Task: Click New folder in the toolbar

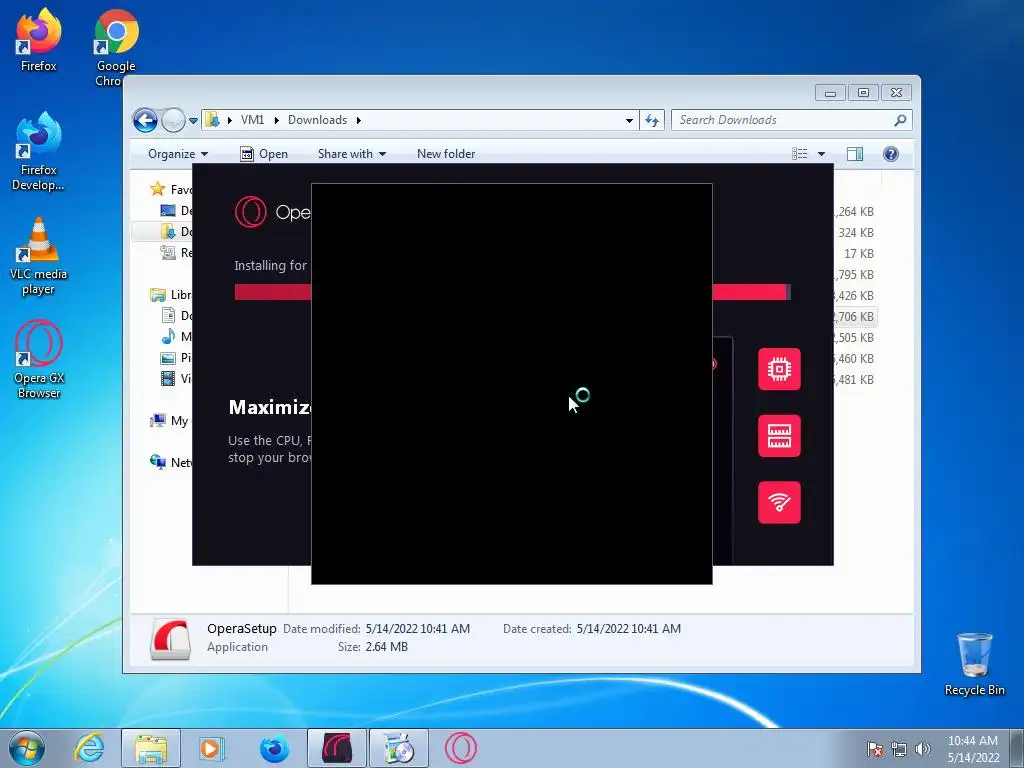Action: pyautogui.click(x=446, y=153)
